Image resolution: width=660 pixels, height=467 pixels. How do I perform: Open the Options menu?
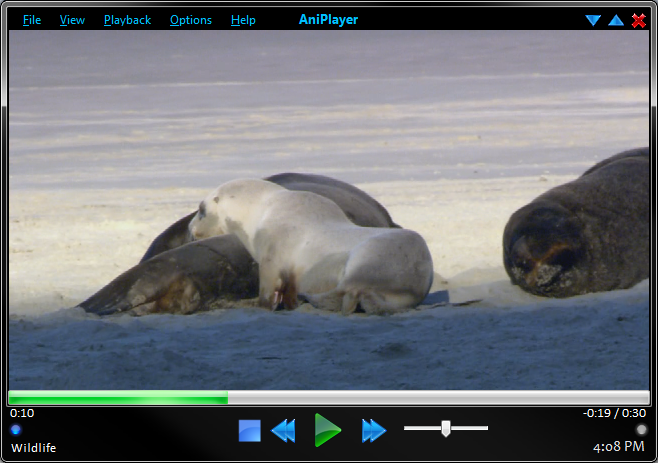[x=190, y=20]
